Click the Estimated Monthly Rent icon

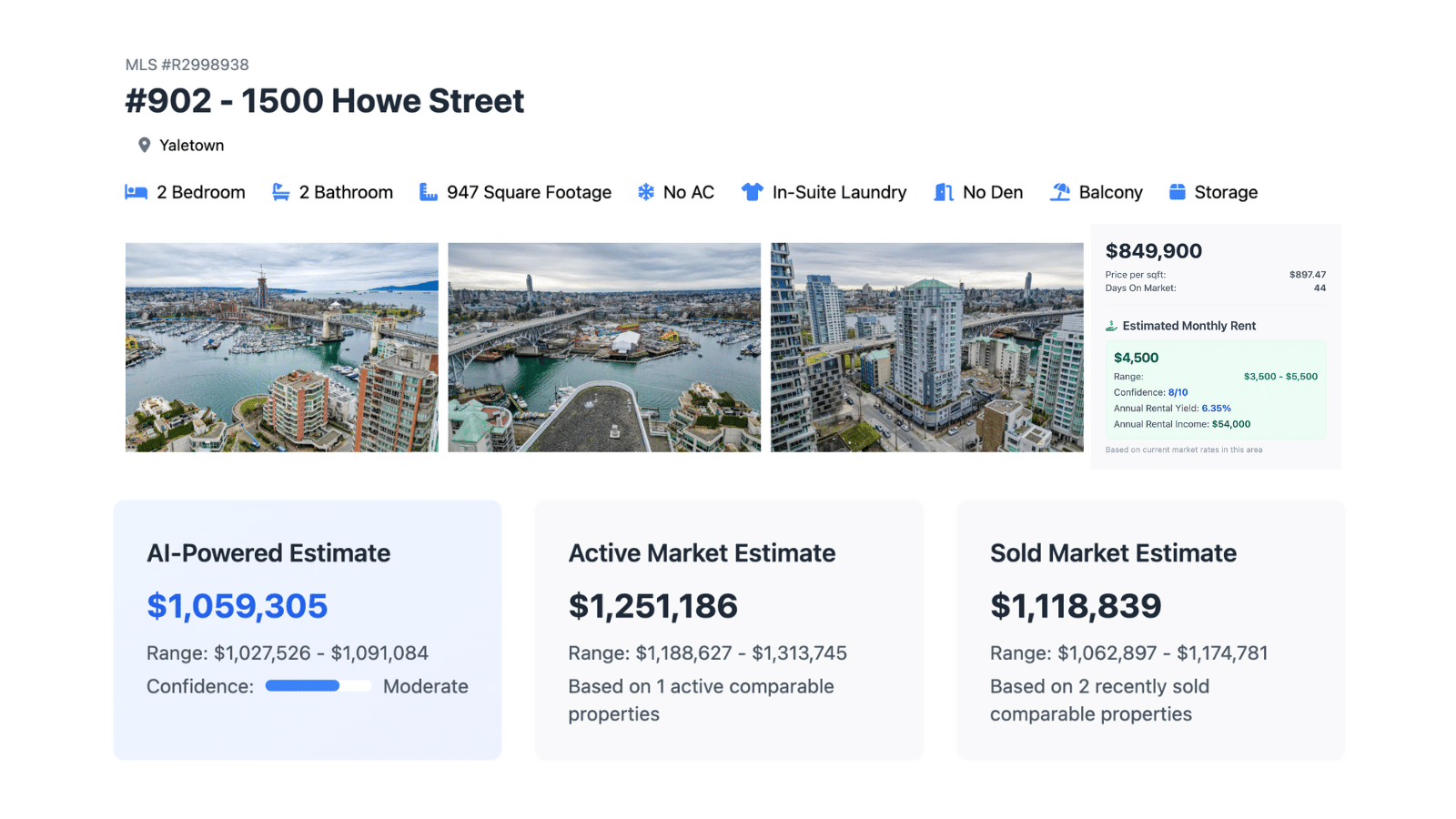[x=1111, y=326]
